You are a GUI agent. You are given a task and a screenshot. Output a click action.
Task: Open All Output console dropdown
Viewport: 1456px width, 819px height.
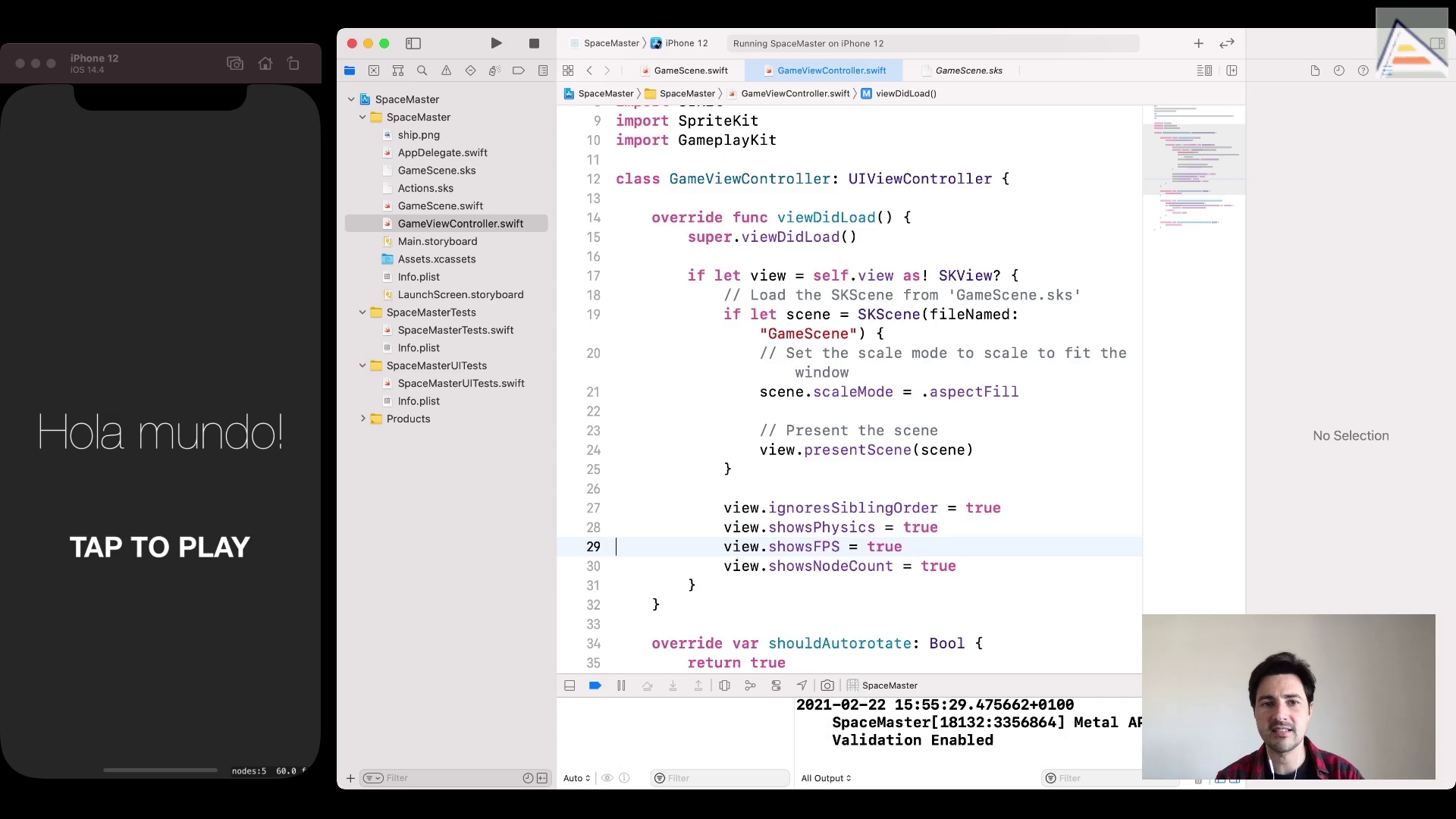pyautogui.click(x=826, y=778)
